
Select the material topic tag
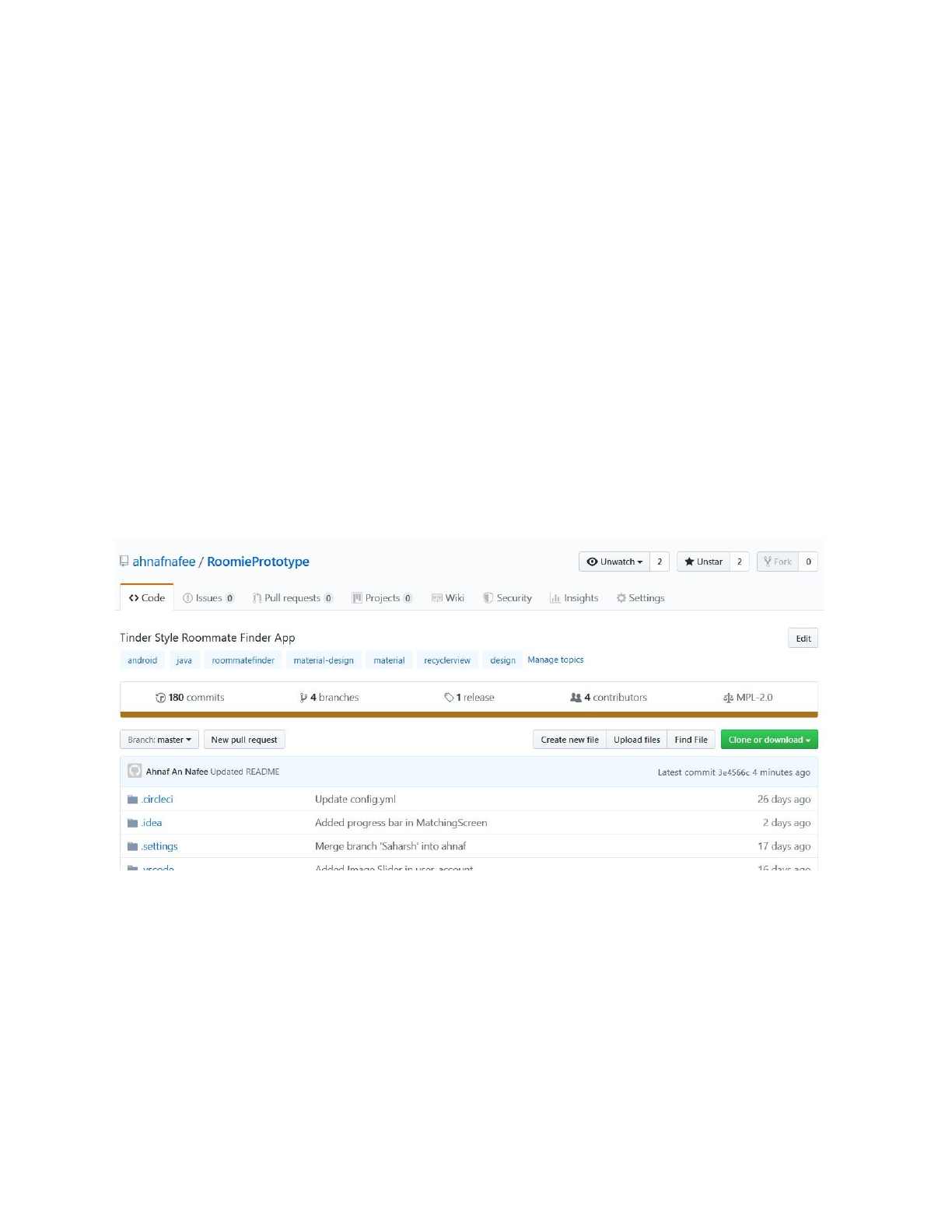389,660
